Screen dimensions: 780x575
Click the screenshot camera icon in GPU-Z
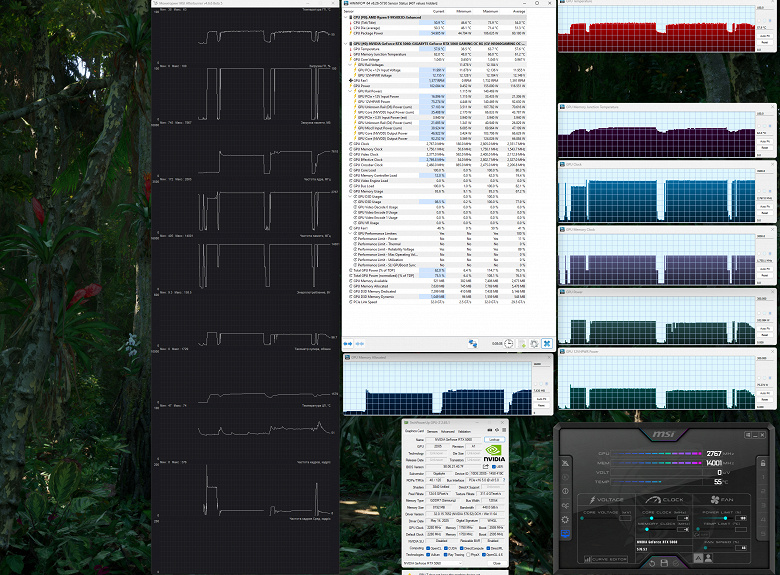pyautogui.click(x=490, y=430)
